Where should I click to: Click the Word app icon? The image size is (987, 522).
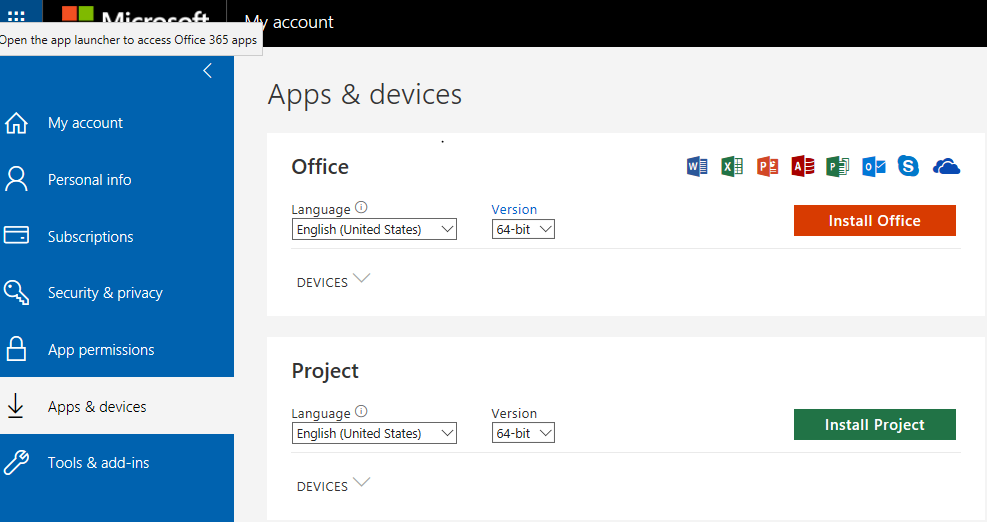tap(697, 166)
